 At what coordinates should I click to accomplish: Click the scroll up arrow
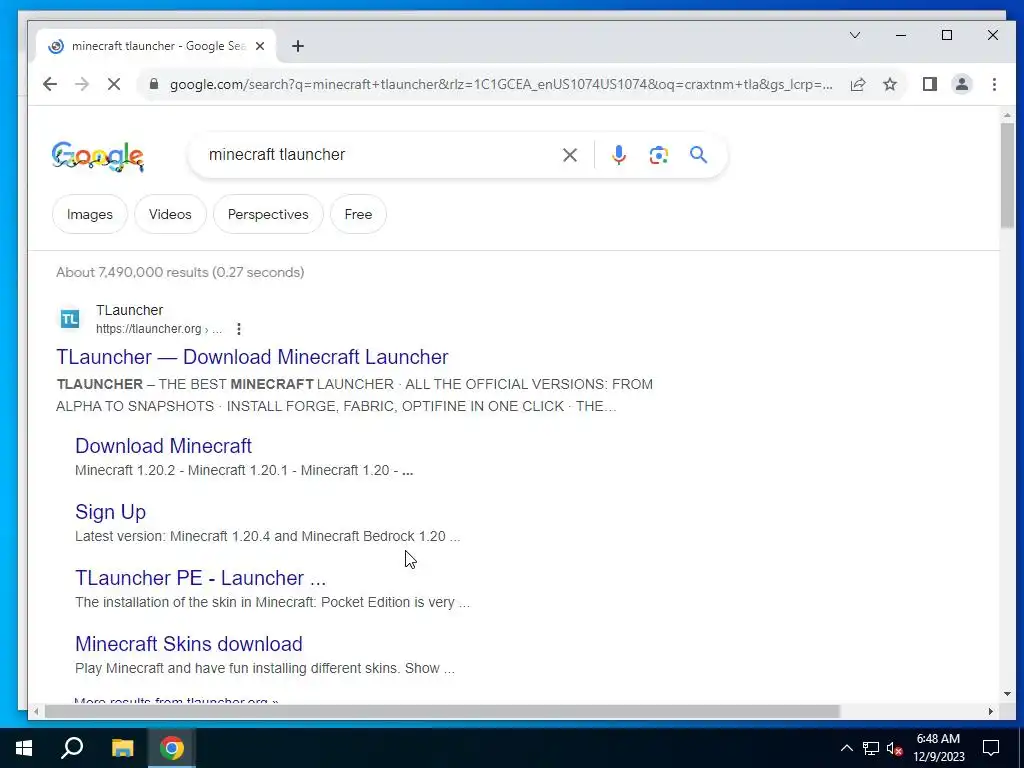click(x=1006, y=116)
